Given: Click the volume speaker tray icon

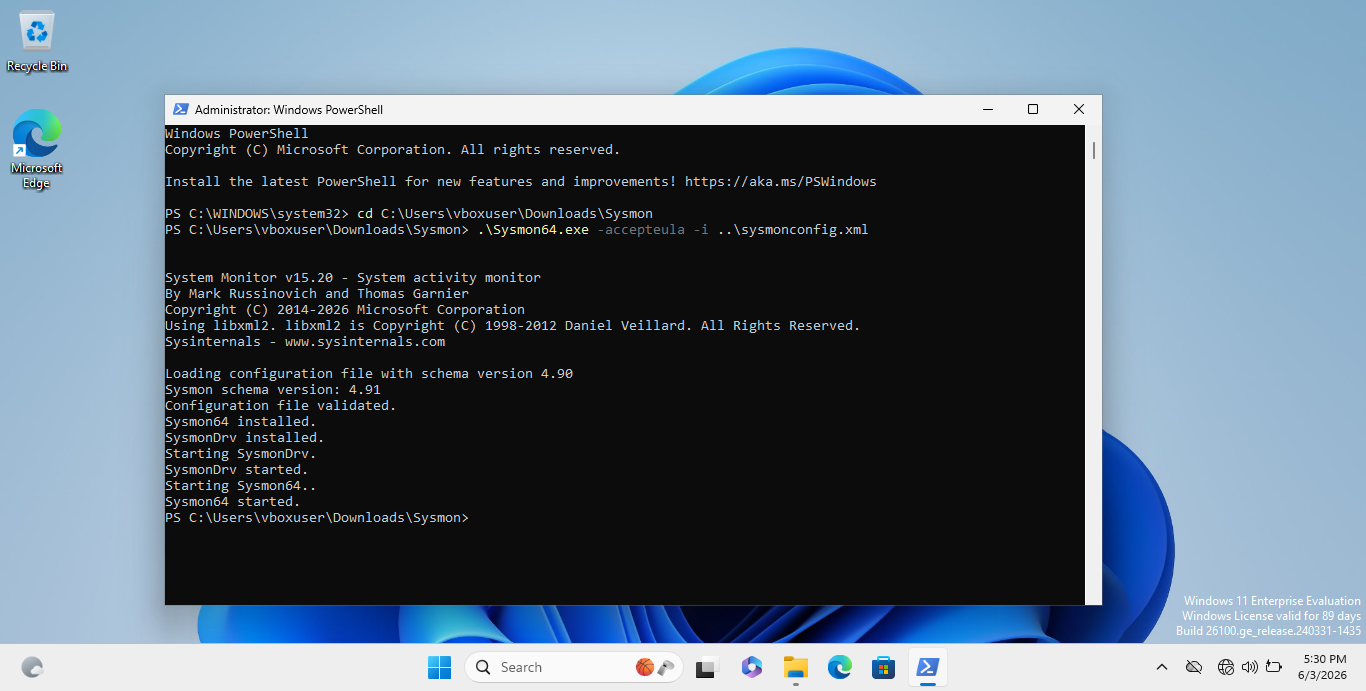Looking at the screenshot, I should [x=1249, y=667].
